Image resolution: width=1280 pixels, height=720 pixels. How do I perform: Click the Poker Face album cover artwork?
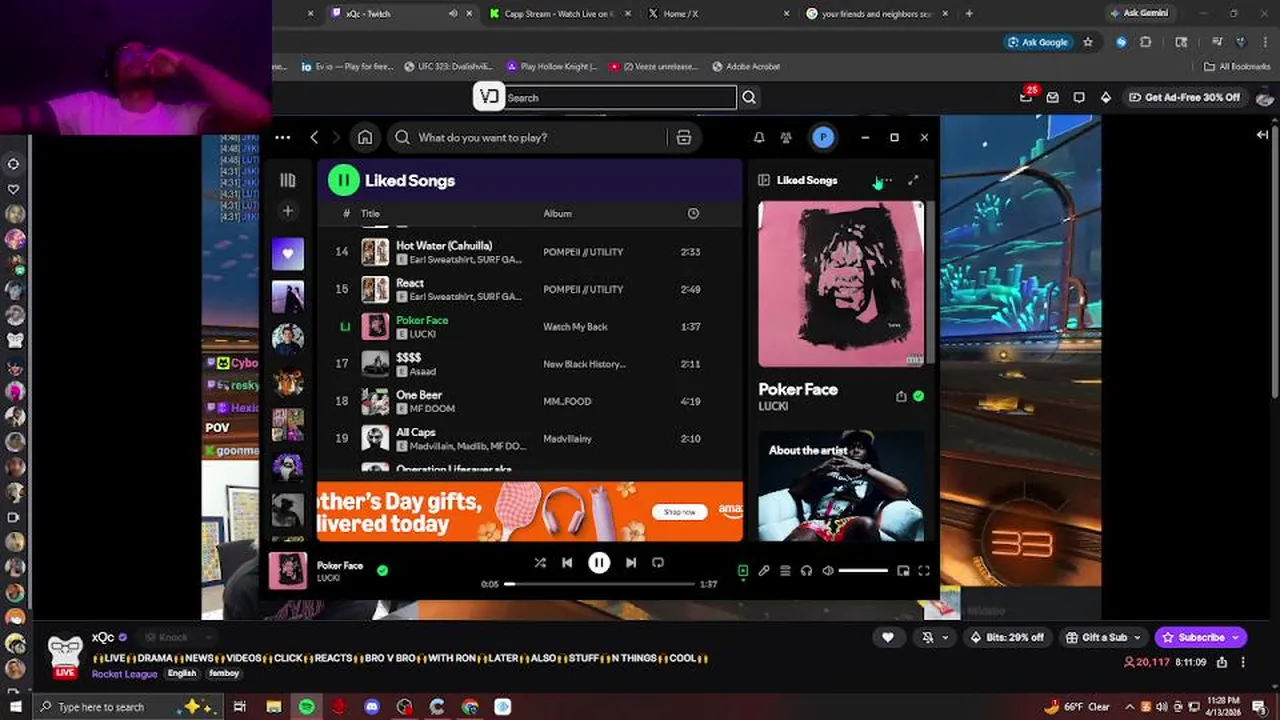point(841,284)
